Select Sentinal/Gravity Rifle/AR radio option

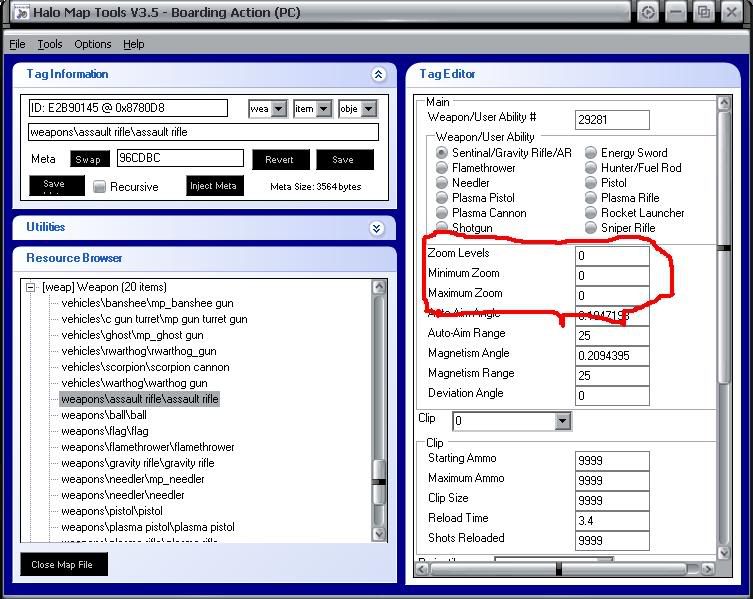coord(441,153)
